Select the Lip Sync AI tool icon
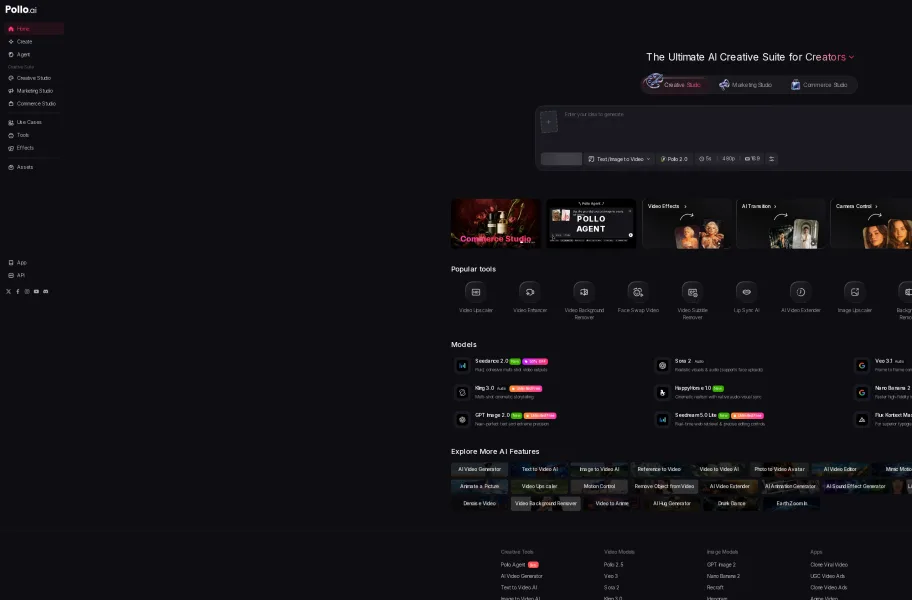Image resolution: width=912 pixels, height=600 pixels. (x=746, y=292)
